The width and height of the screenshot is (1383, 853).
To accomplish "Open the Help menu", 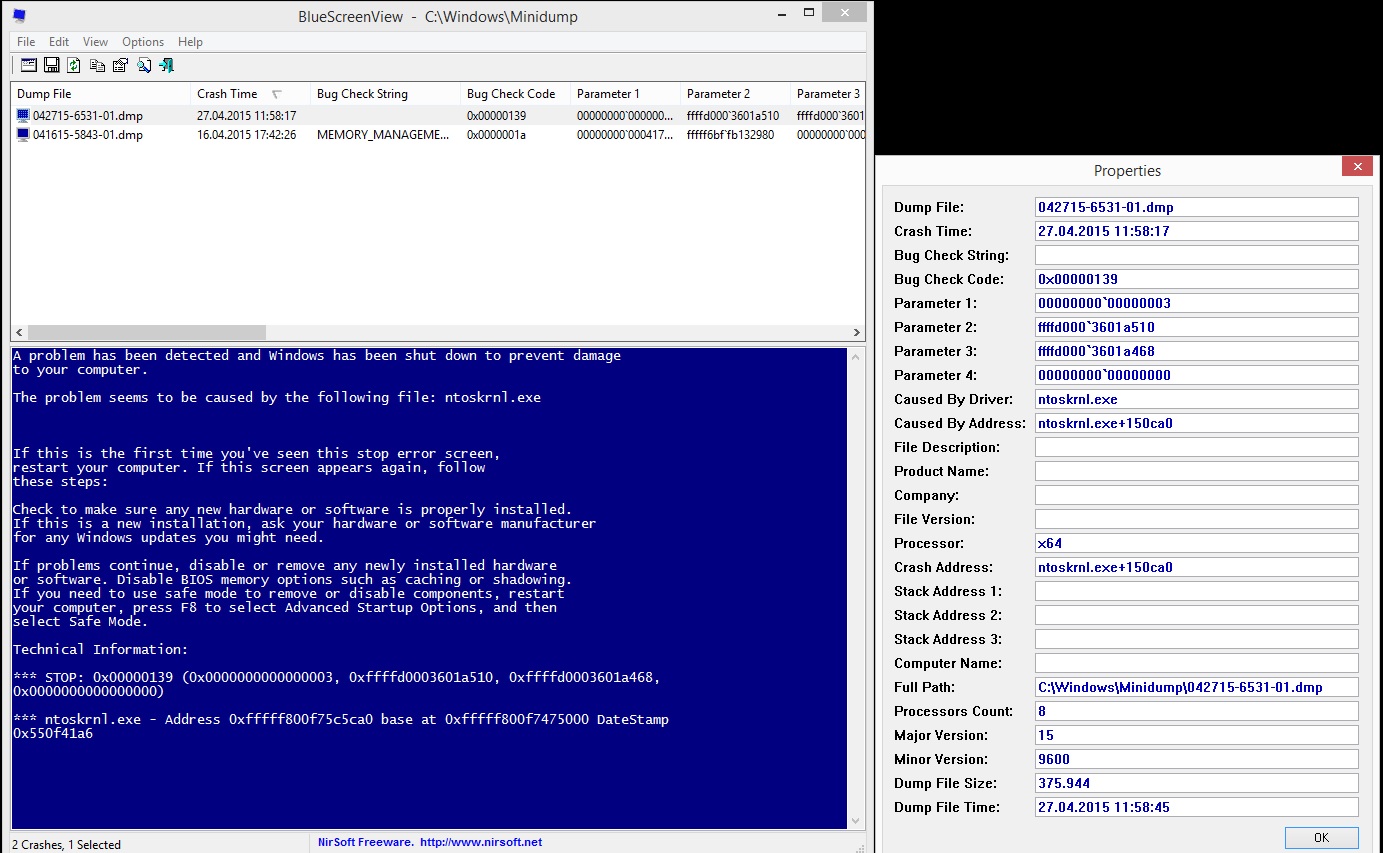I will (x=190, y=42).
